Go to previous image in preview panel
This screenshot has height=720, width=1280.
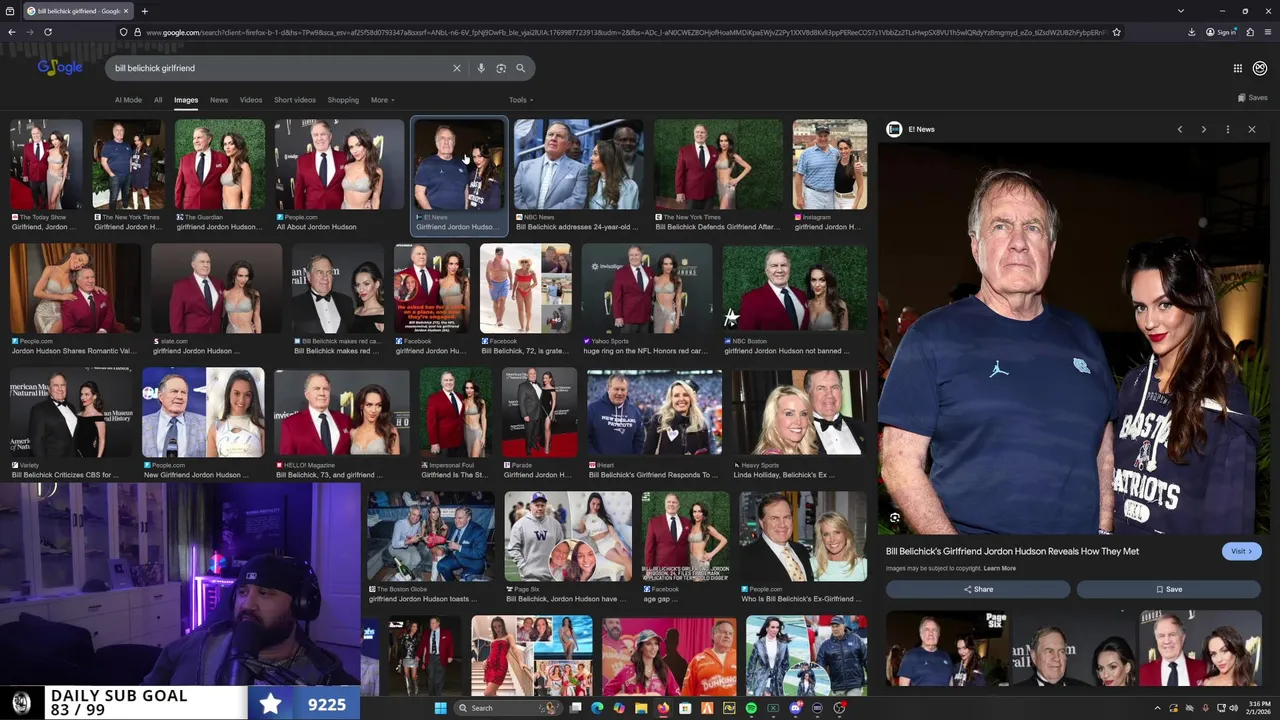pos(1180,129)
